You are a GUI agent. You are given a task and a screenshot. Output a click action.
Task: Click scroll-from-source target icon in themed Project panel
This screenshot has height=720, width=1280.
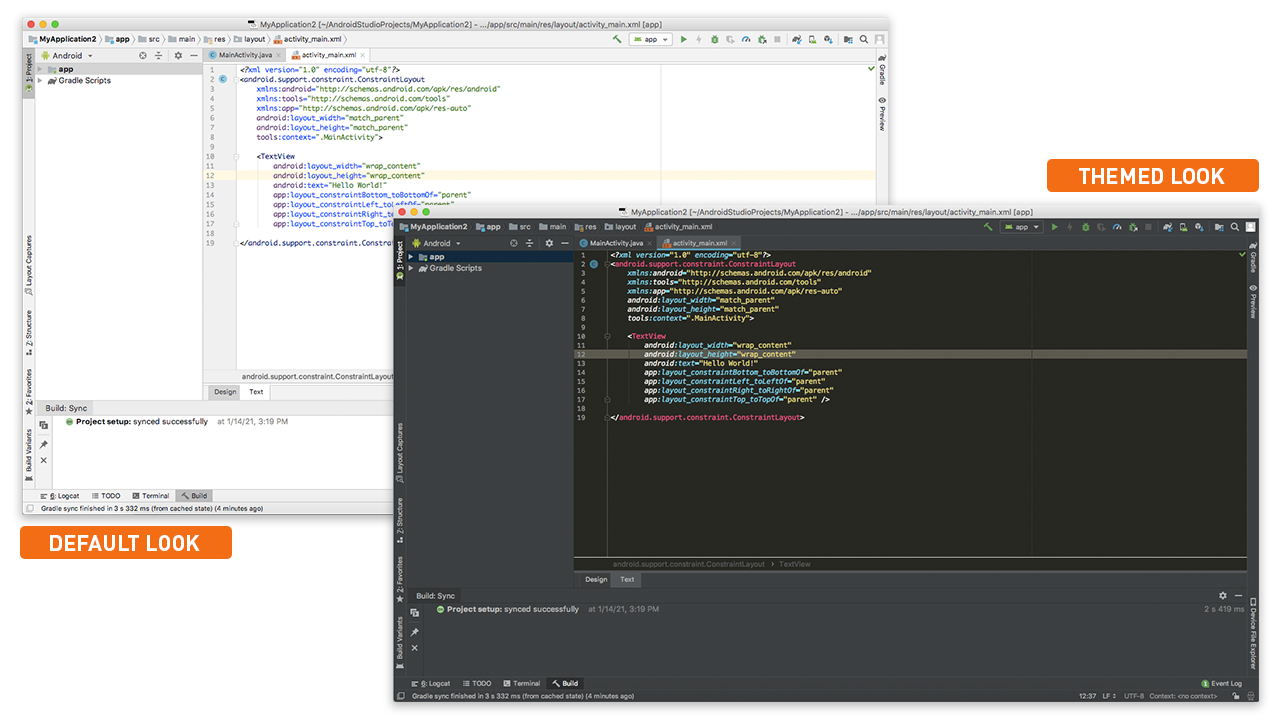[x=514, y=243]
